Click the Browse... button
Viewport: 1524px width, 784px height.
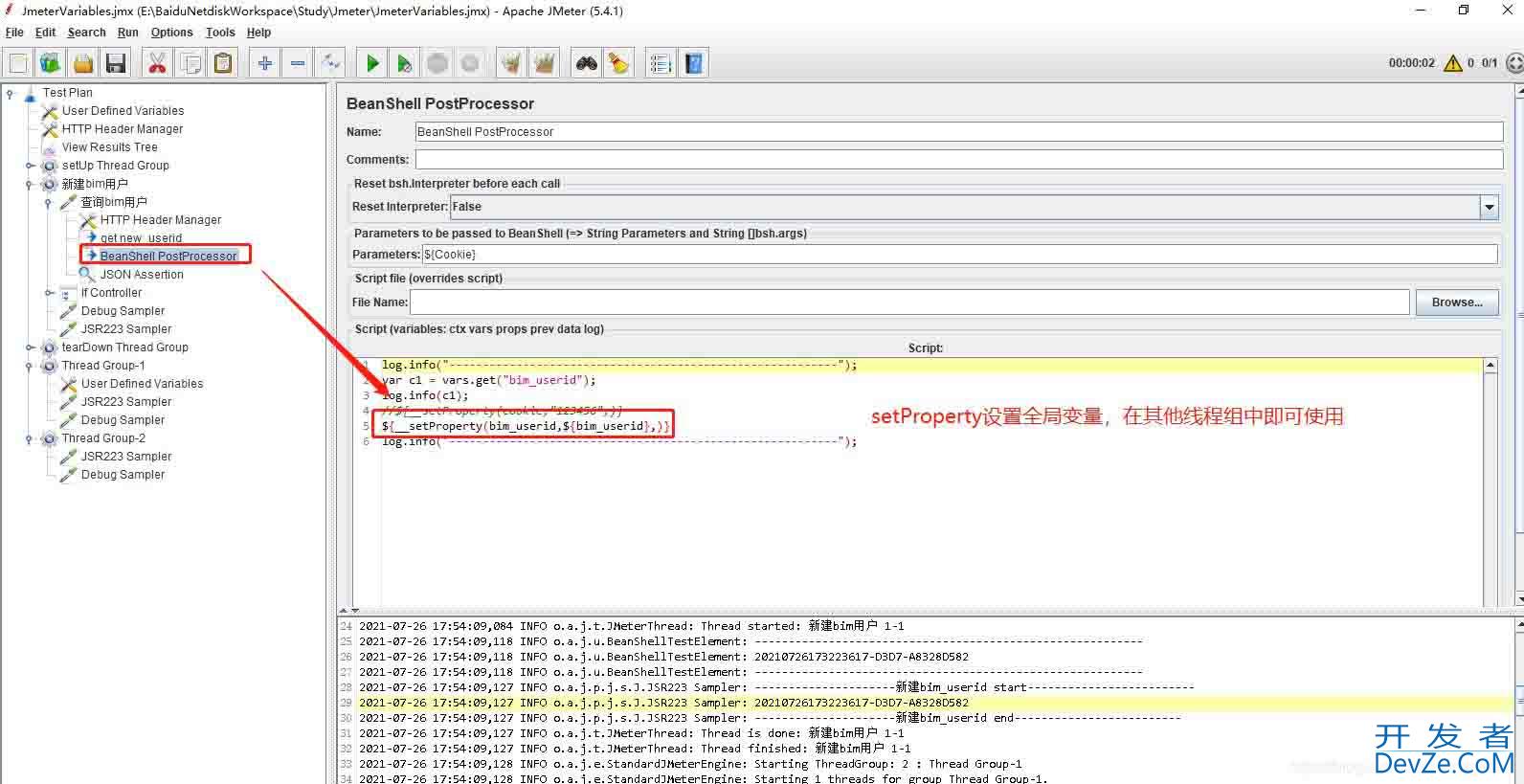[x=1457, y=302]
